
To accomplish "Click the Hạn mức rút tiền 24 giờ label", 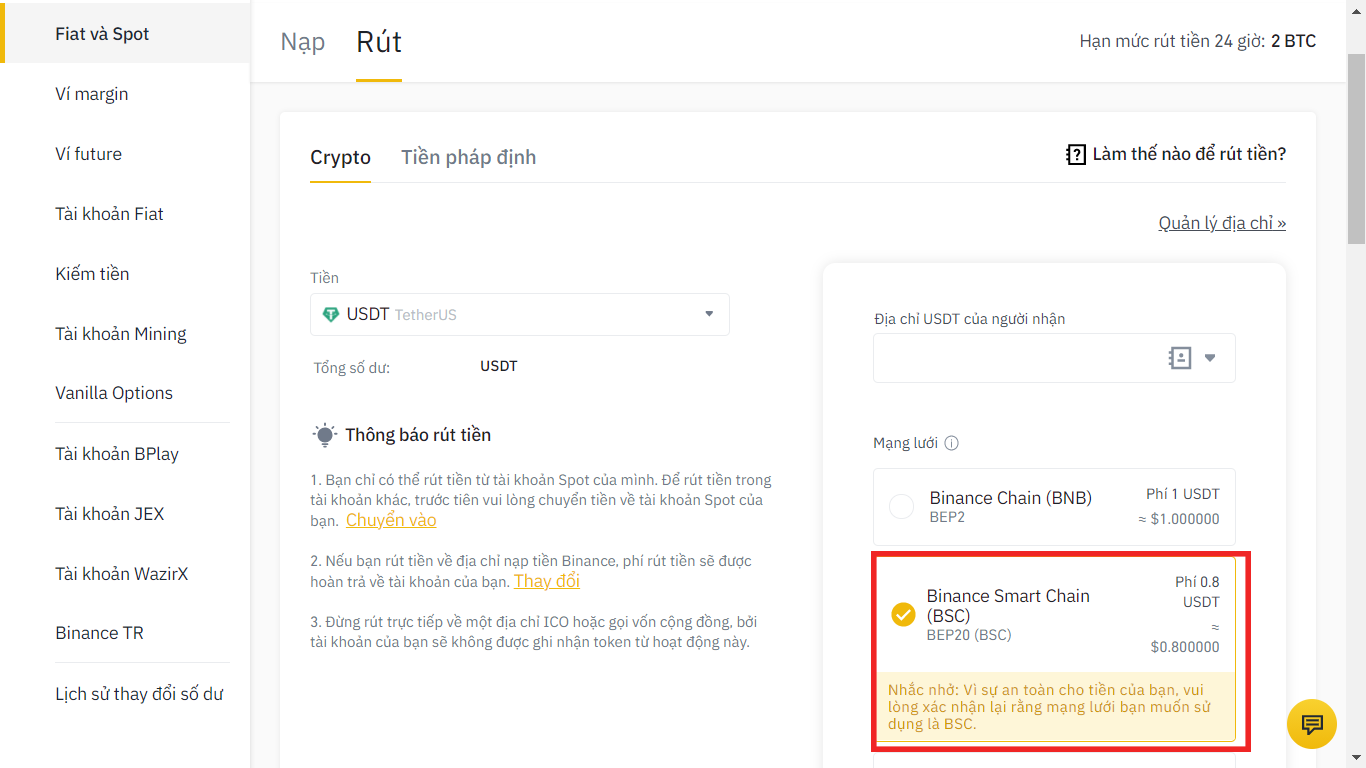I will point(1173,41).
